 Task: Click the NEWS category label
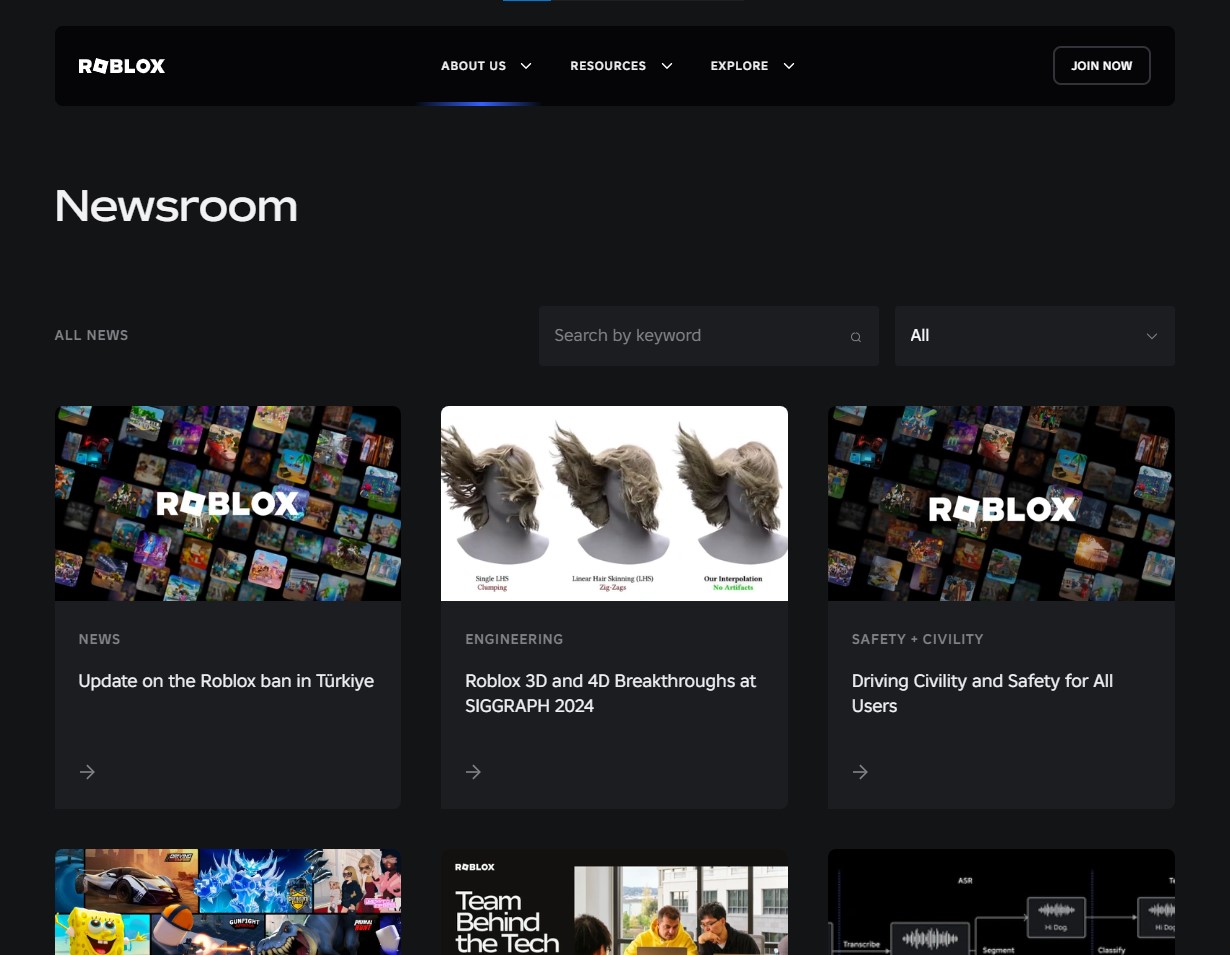tap(99, 639)
